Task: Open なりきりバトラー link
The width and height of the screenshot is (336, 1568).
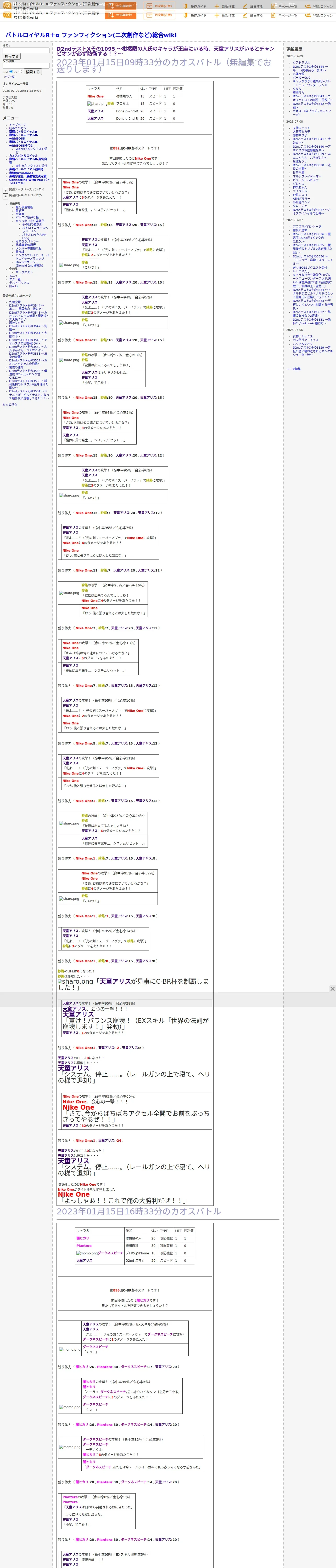Action: coord(27,242)
